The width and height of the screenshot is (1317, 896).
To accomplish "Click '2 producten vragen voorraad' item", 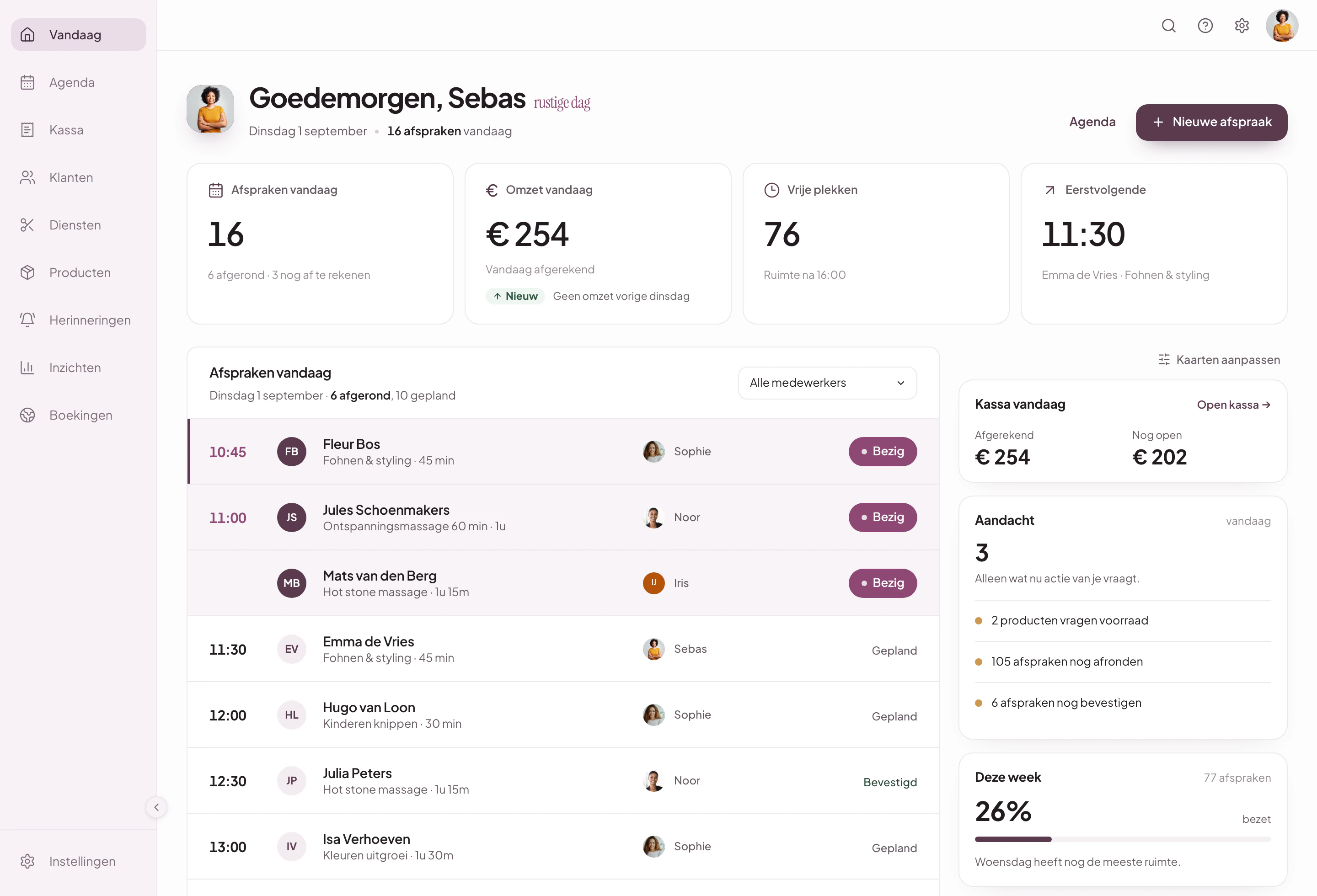I will (x=1123, y=620).
